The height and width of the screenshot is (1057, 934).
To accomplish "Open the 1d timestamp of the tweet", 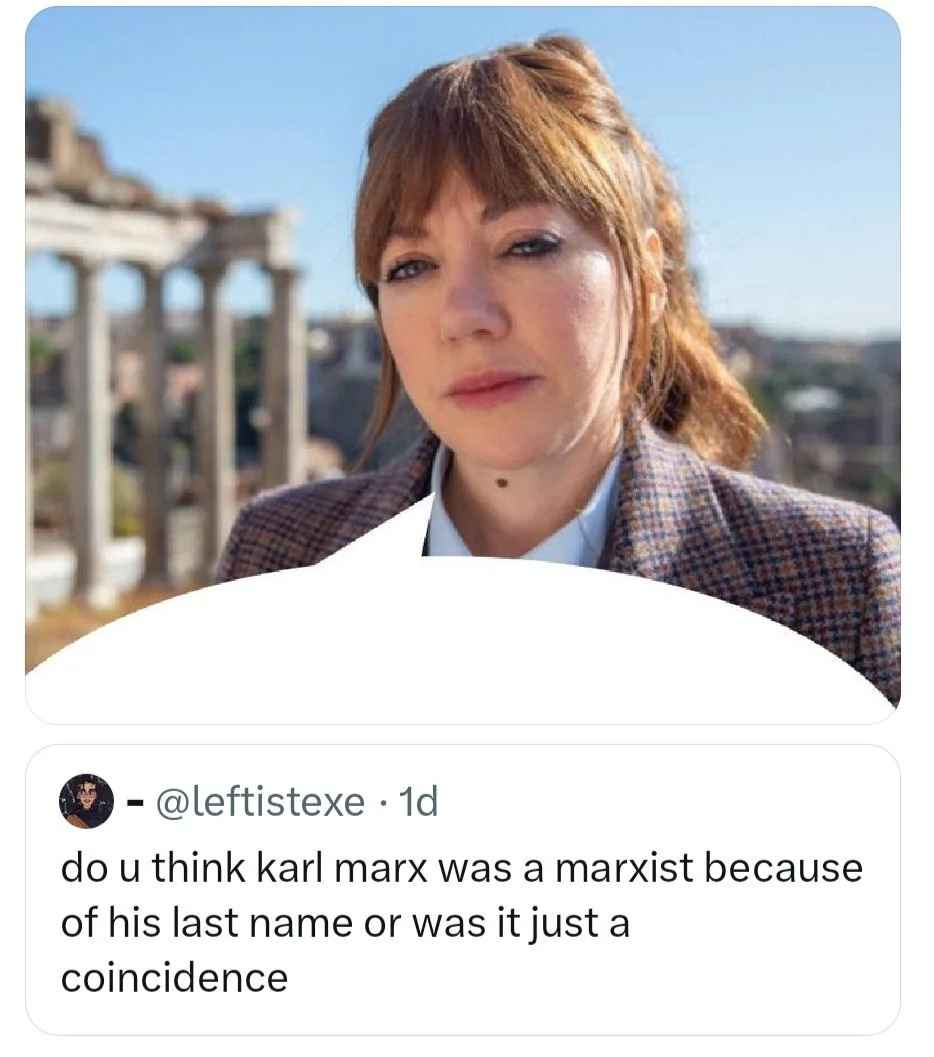I will (x=418, y=802).
